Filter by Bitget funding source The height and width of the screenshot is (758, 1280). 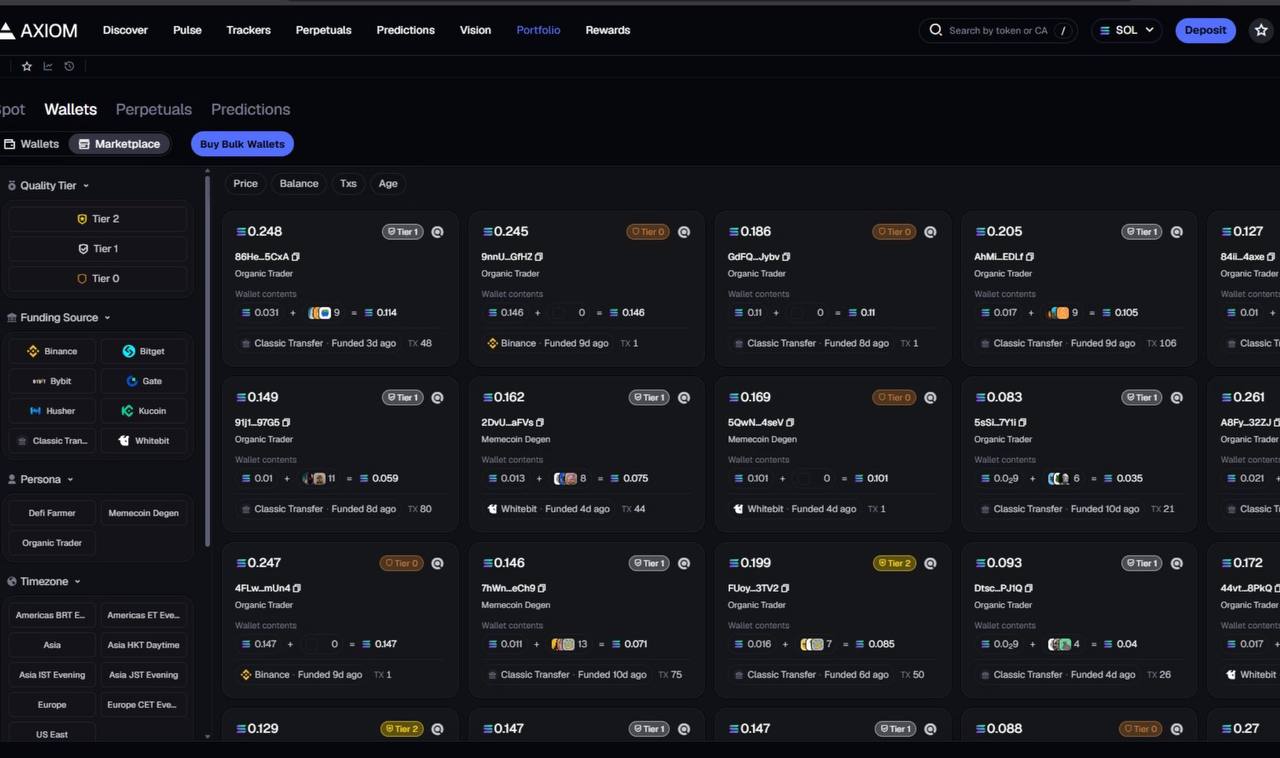pyautogui.click(x=144, y=351)
